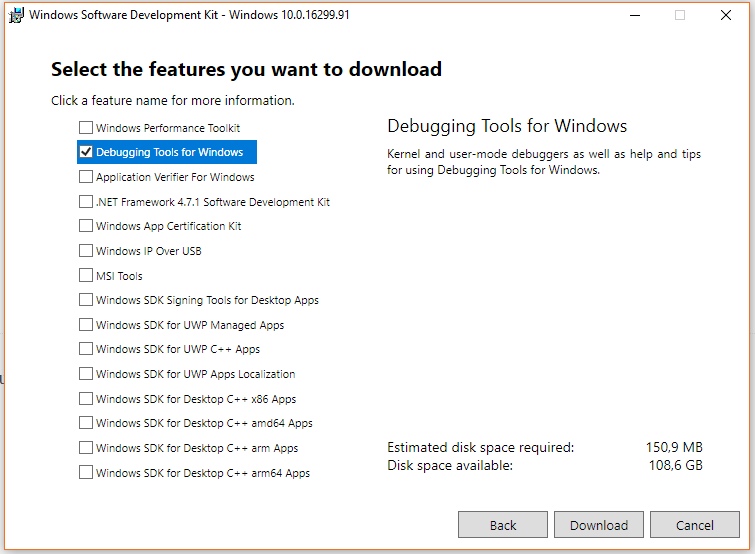Screen dimensions: 755x554
Task: Enable Windows SDK for Desktop C++ amd64 Apps checkbox
Action: click(x=86, y=423)
